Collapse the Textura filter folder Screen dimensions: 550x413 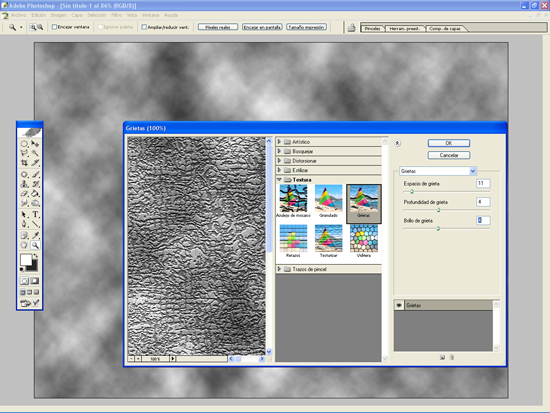(279, 179)
